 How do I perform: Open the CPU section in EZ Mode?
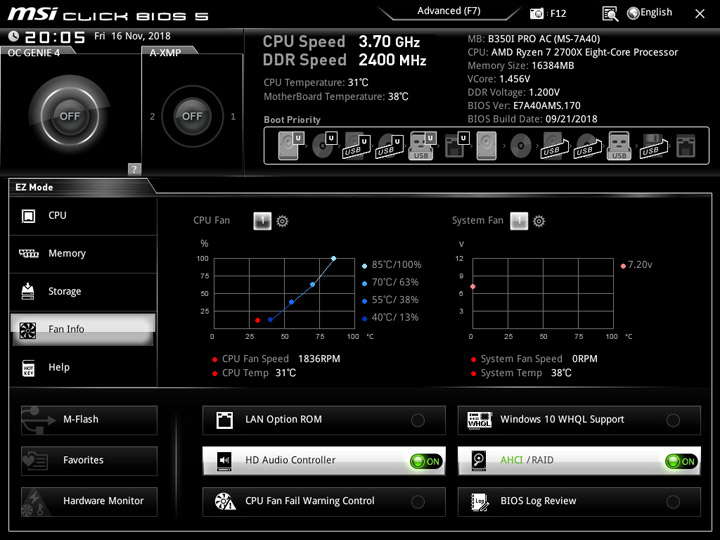click(83, 216)
